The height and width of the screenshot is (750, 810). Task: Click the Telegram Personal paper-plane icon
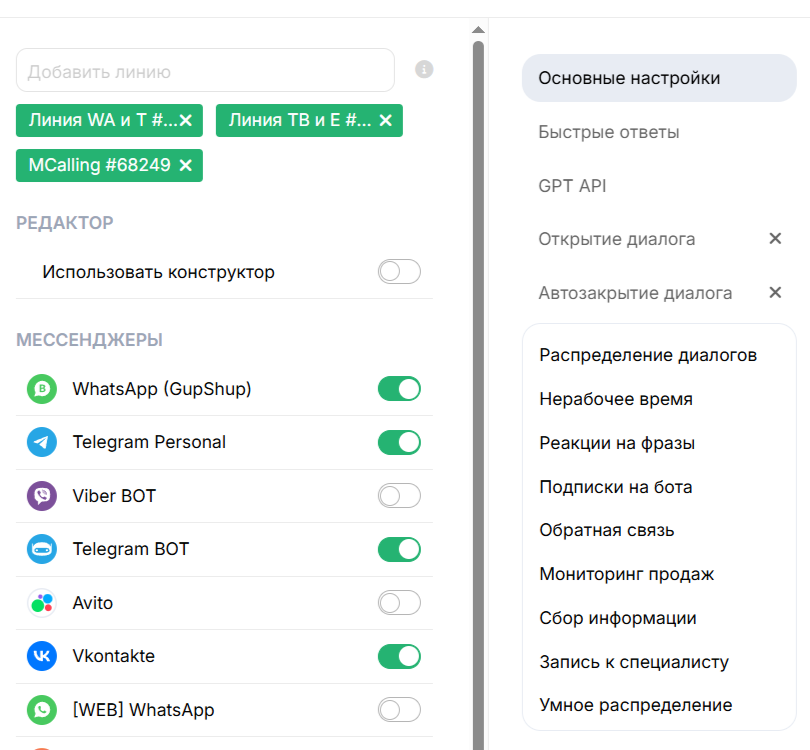pyautogui.click(x=42, y=442)
